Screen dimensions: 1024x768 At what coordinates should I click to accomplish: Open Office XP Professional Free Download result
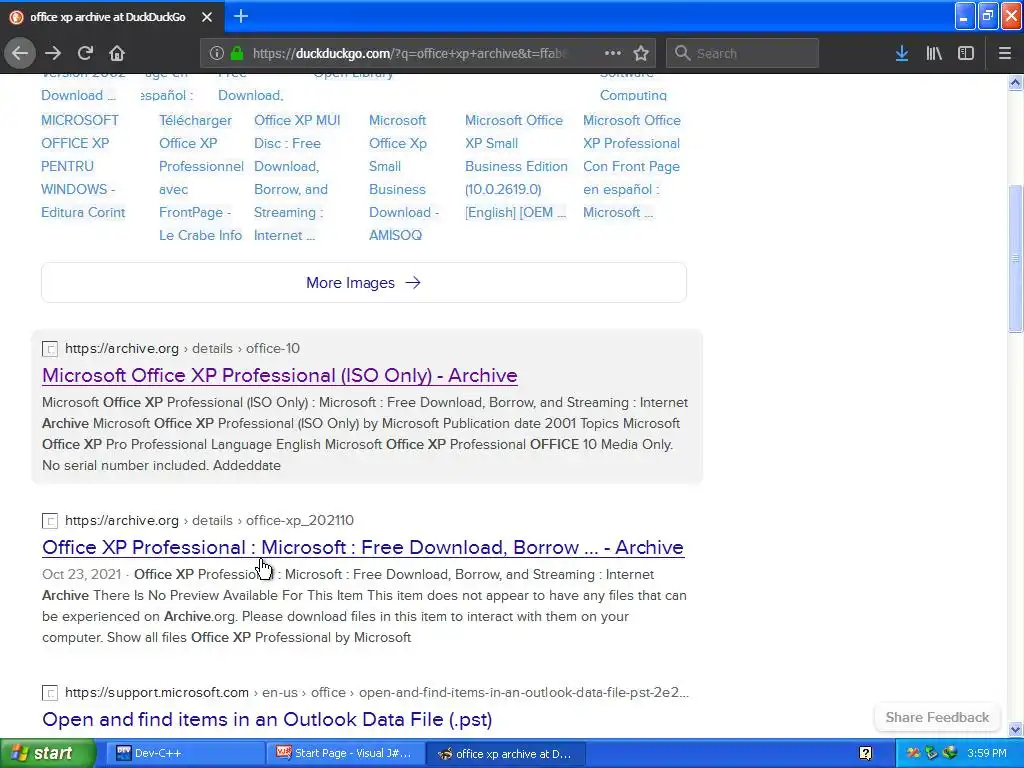(363, 547)
